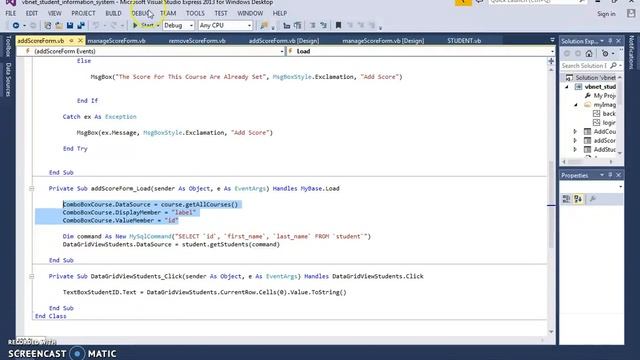Open the Start button dropdown arrow
640x360 pixels.
click(158, 25)
